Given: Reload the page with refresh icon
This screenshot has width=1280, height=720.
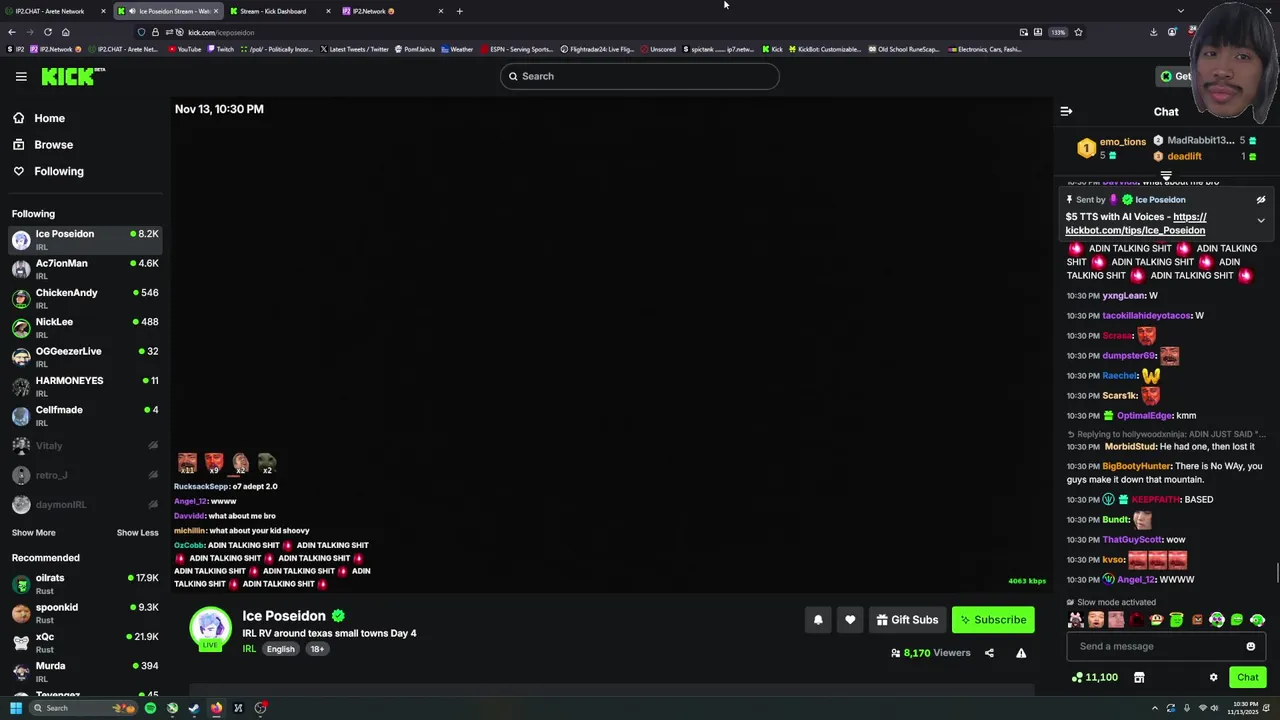Looking at the screenshot, I should 47,32.
